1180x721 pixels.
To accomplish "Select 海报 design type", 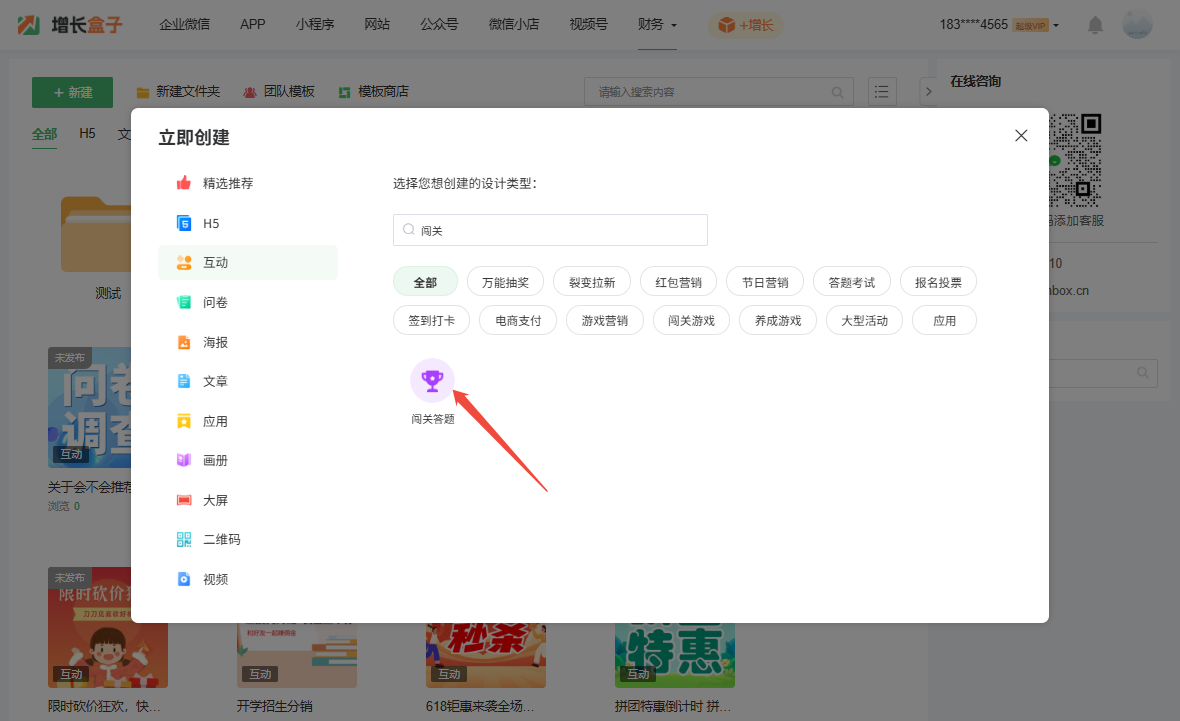I will [215, 342].
